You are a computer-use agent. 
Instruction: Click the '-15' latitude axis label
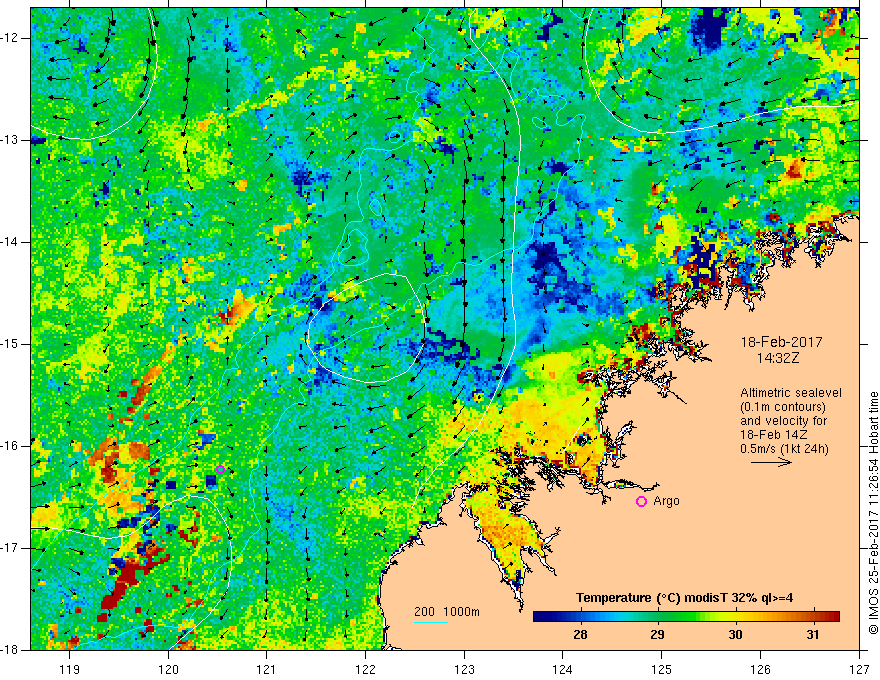pos(10,344)
